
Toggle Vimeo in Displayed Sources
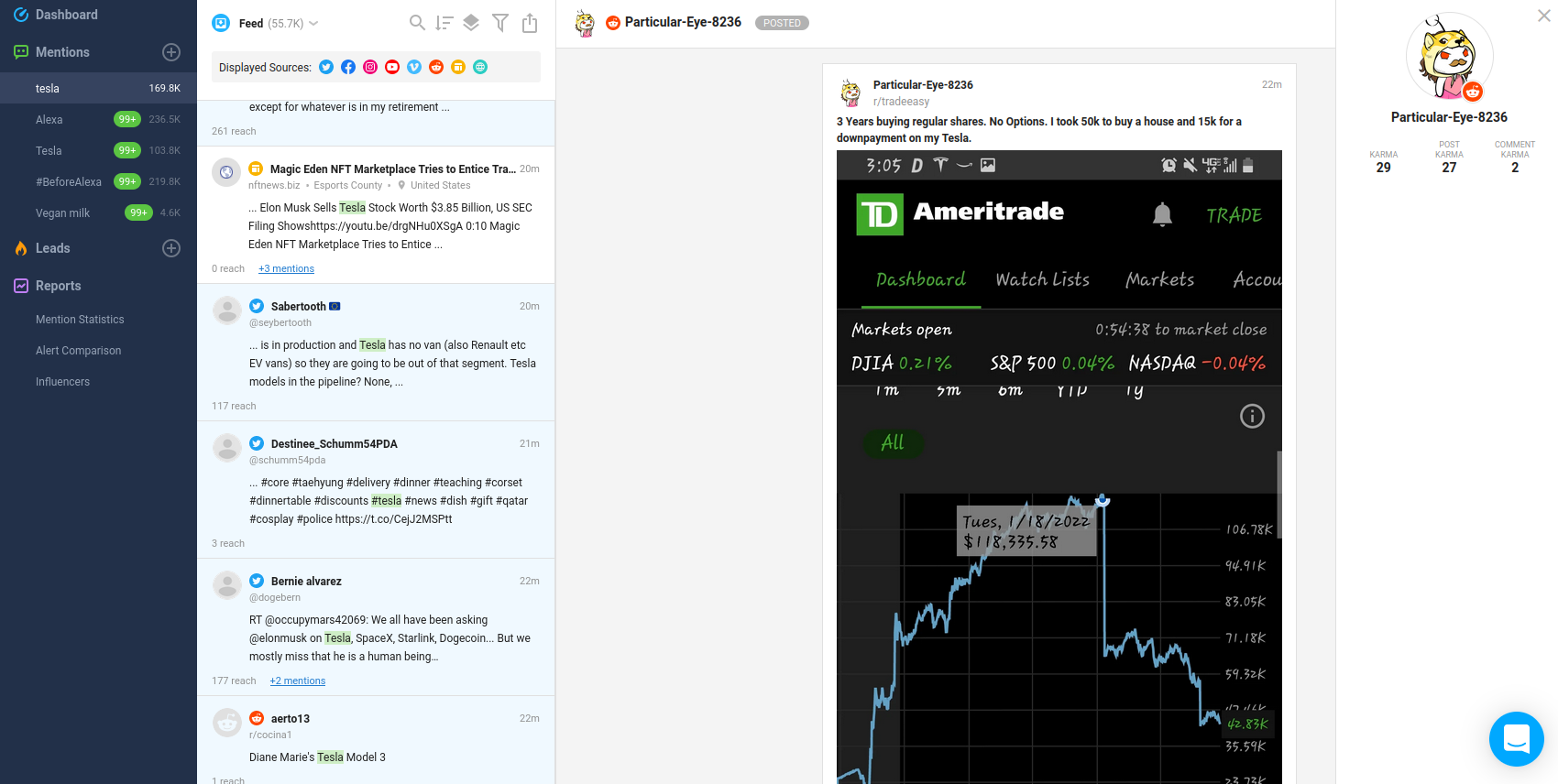[x=414, y=67]
